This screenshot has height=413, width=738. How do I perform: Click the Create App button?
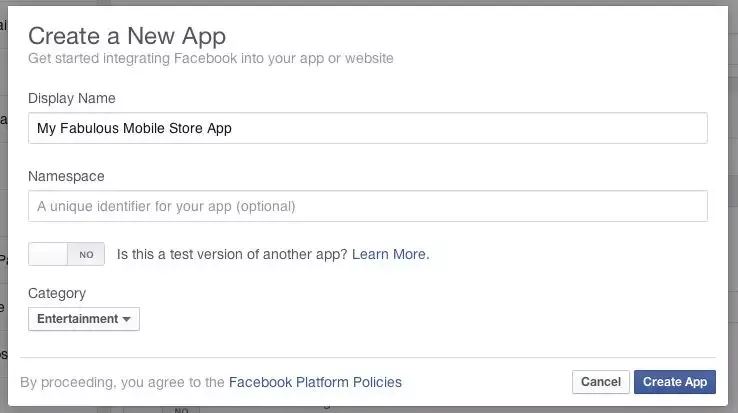click(674, 382)
